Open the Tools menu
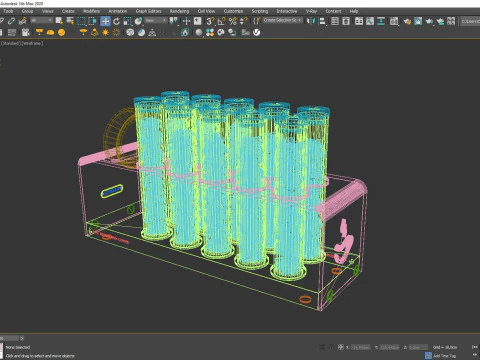480x360 pixels. coord(8,11)
